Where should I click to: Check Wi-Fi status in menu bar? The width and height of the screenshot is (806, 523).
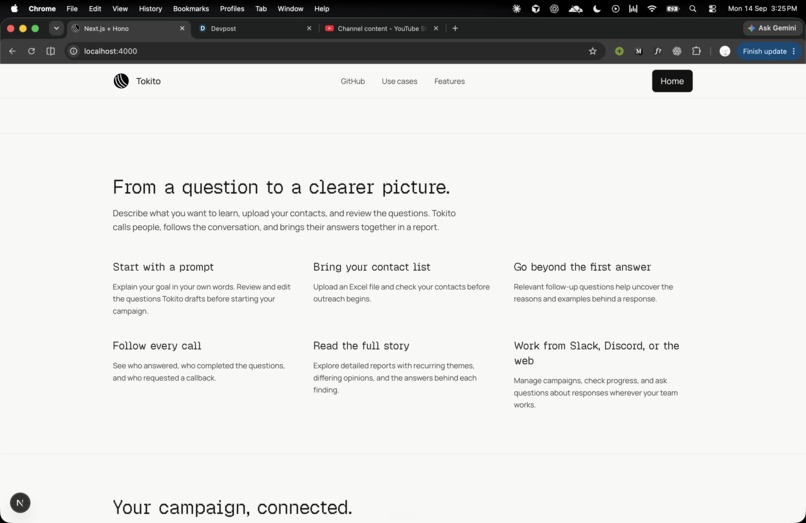click(652, 9)
